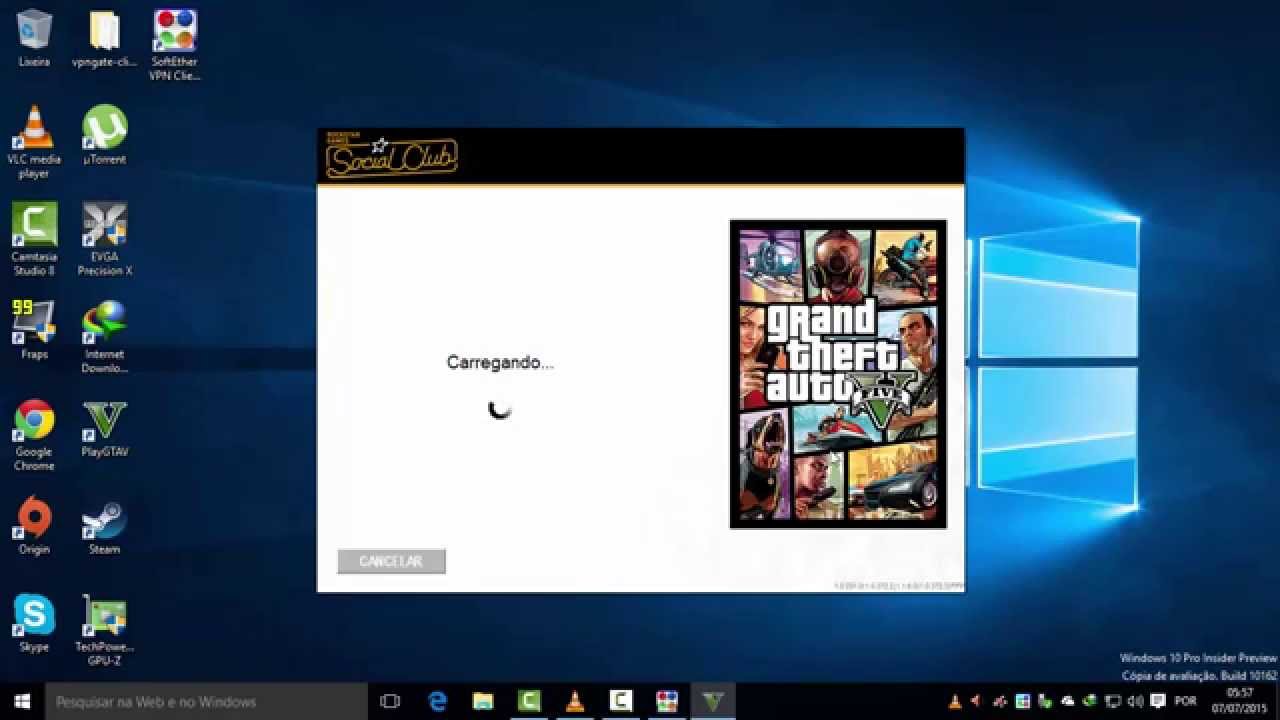Click the Cancelar button in Social Club
The width and height of the screenshot is (1280, 720).
391,561
